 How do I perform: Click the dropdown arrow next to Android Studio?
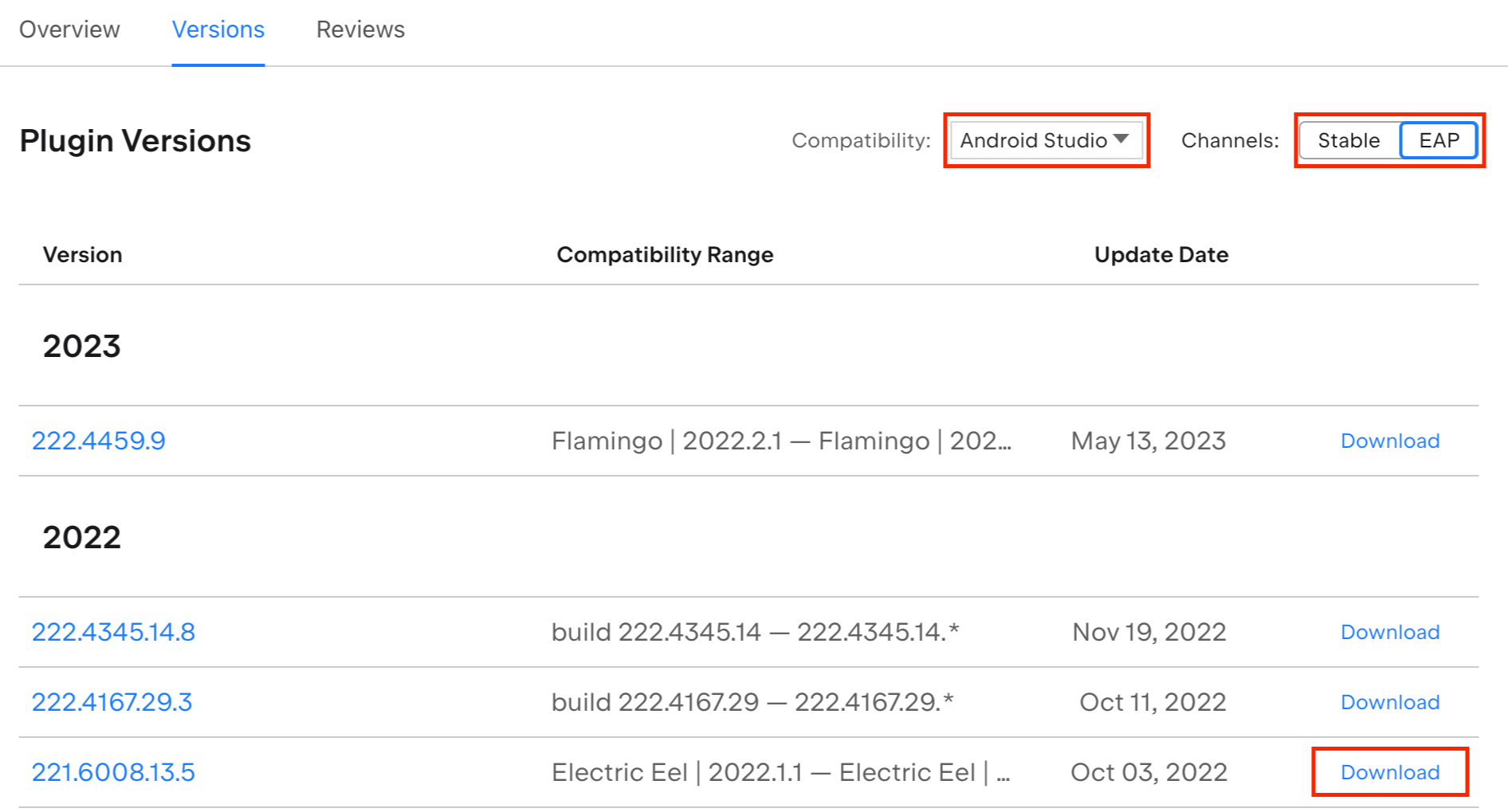[1121, 139]
